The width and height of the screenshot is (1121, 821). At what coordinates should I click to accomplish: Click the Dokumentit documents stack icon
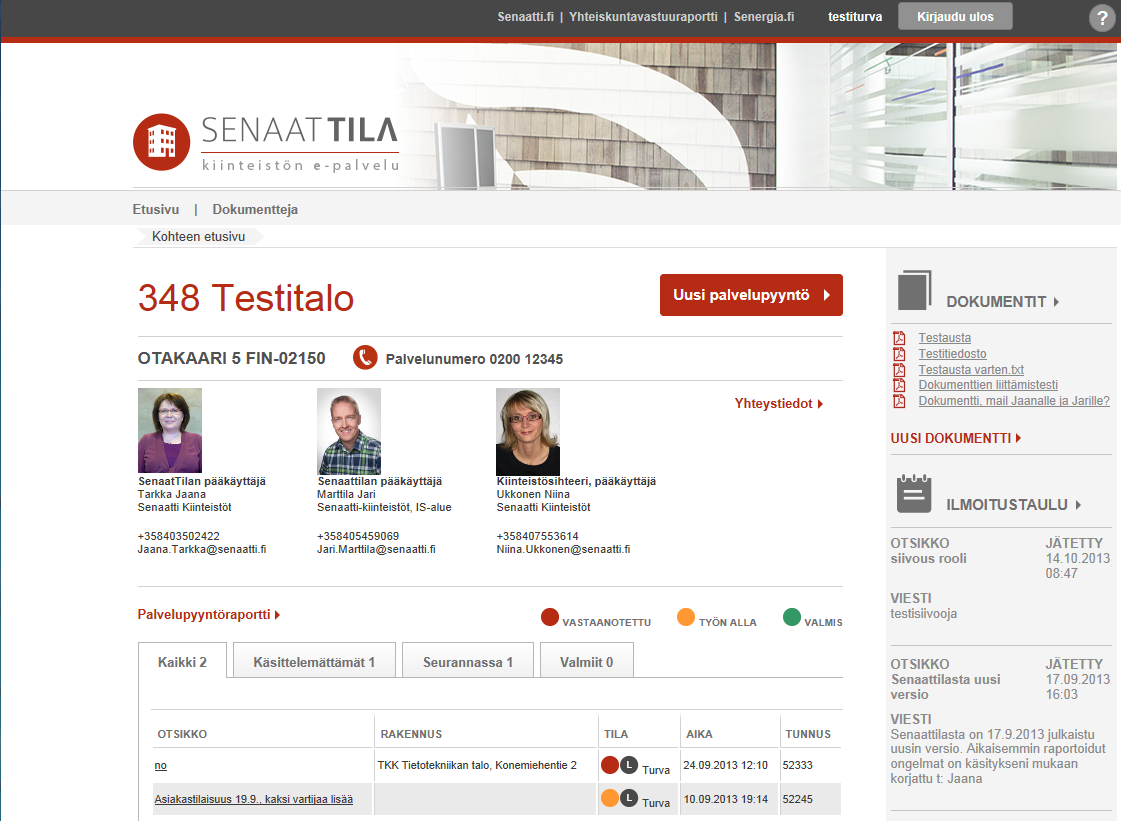[914, 290]
